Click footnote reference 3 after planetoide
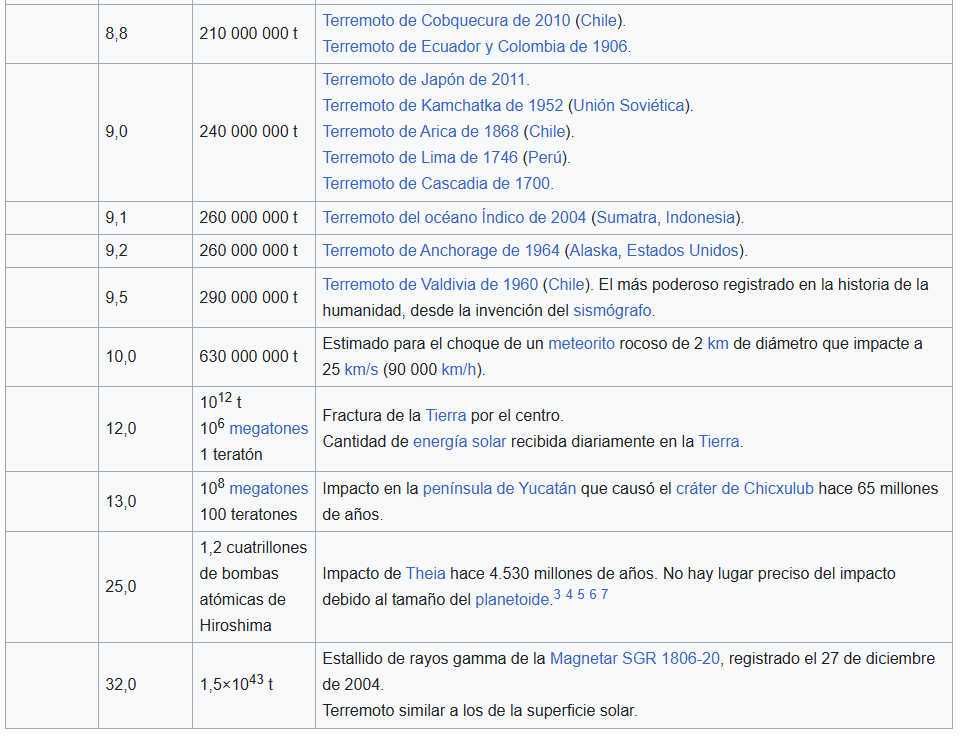The height and width of the screenshot is (739, 961). (557, 595)
